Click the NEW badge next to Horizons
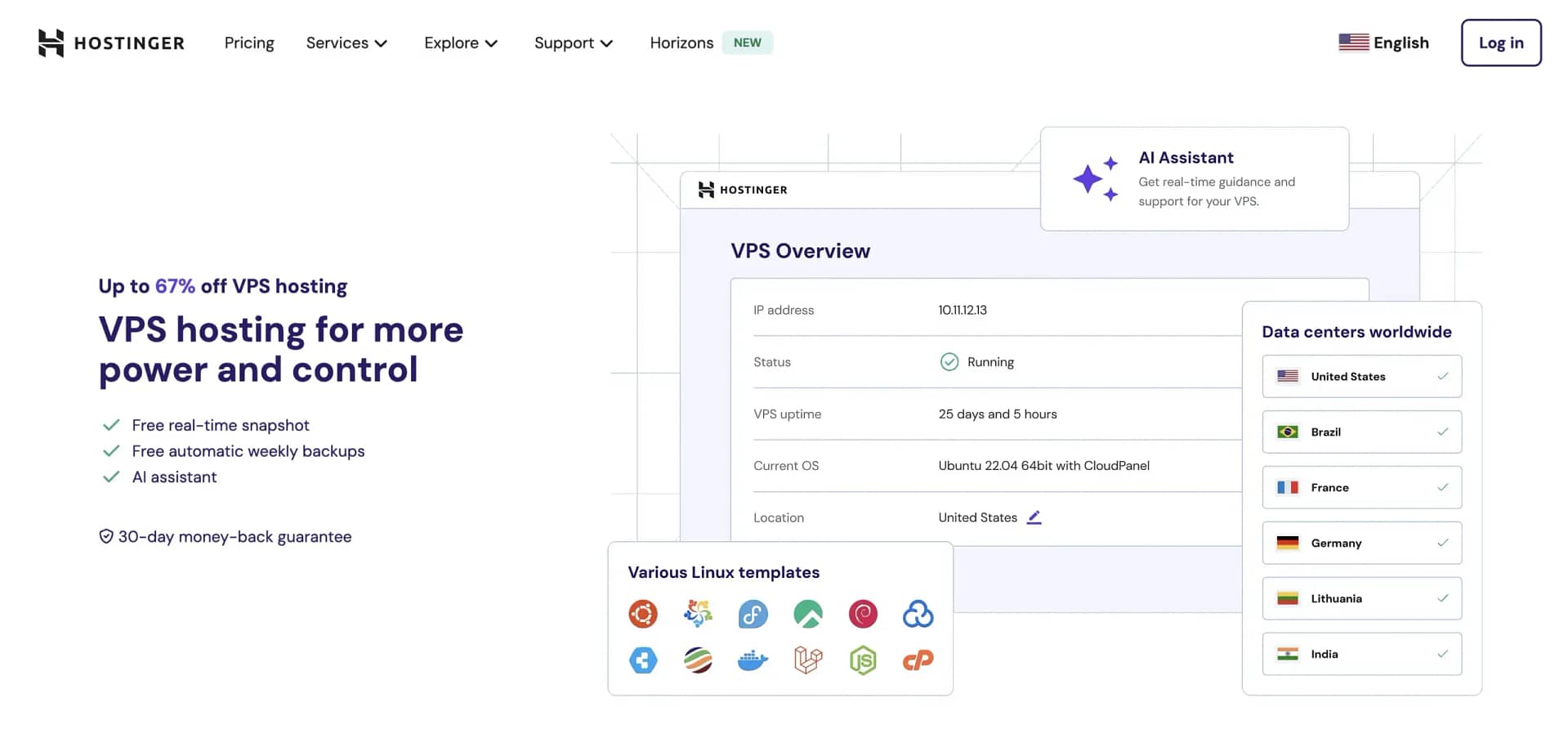 [747, 43]
